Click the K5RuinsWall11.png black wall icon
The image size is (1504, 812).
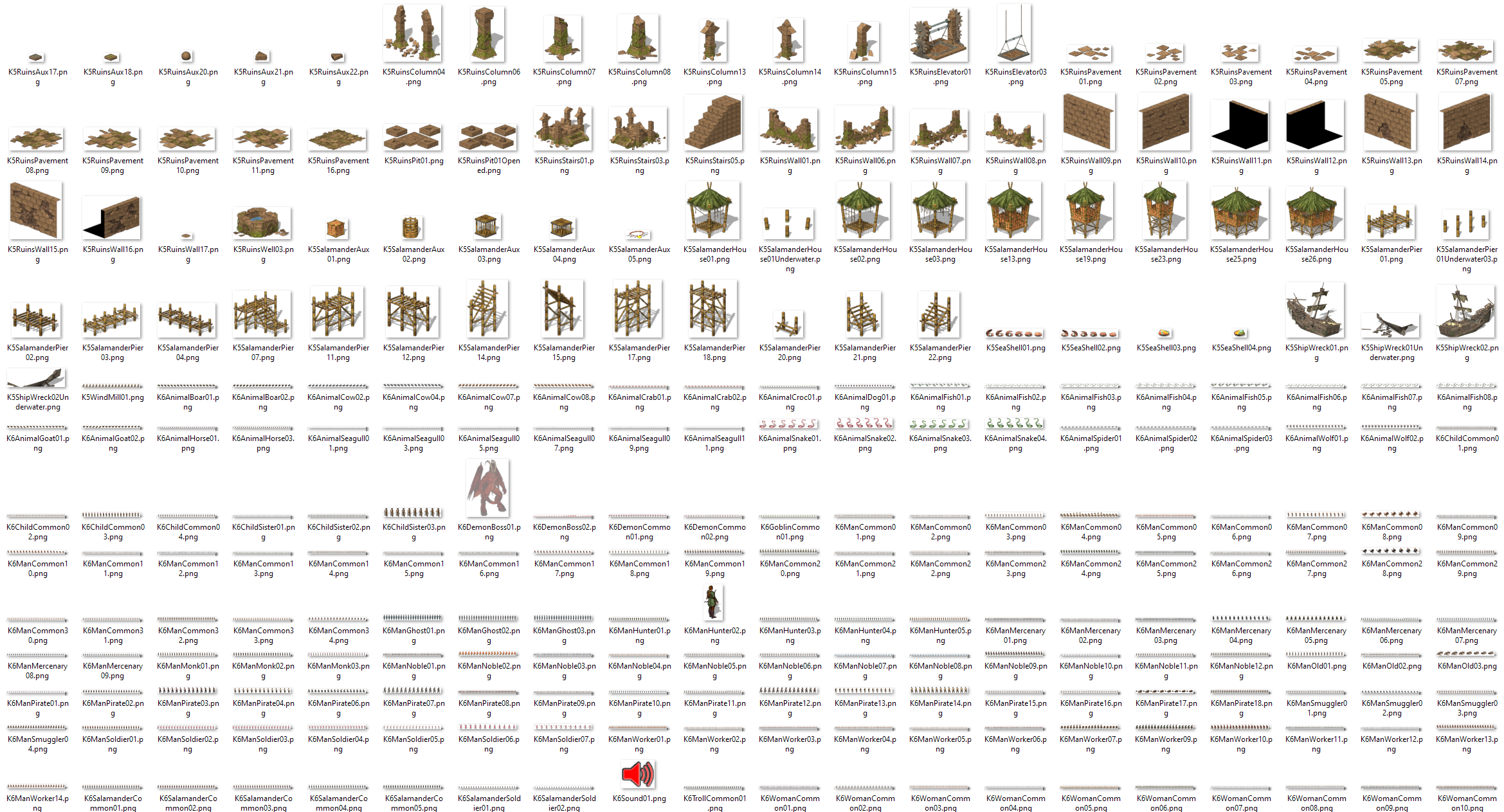pyautogui.click(x=1240, y=125)
